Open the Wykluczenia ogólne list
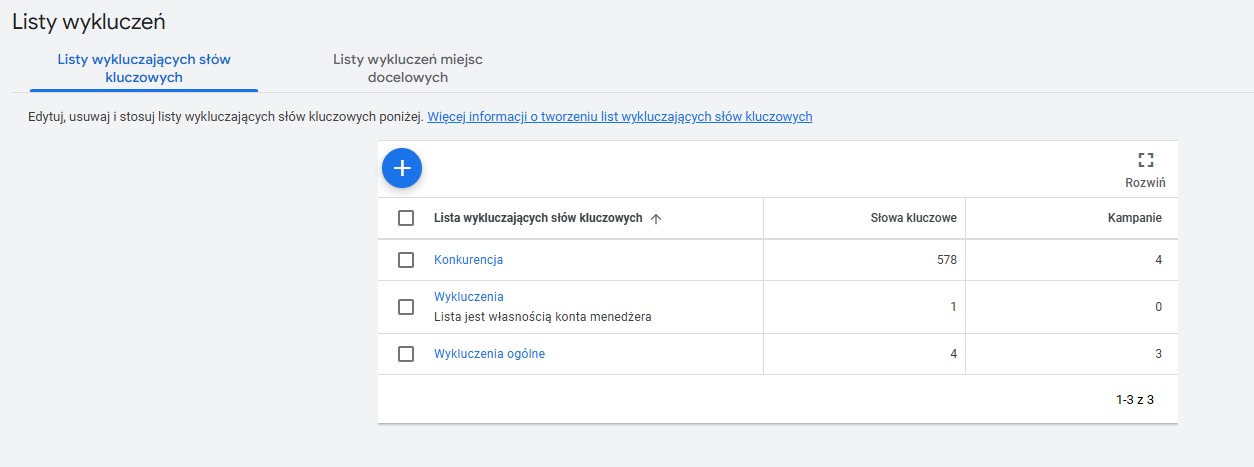1254x467 pixels. tap(489, 354)
